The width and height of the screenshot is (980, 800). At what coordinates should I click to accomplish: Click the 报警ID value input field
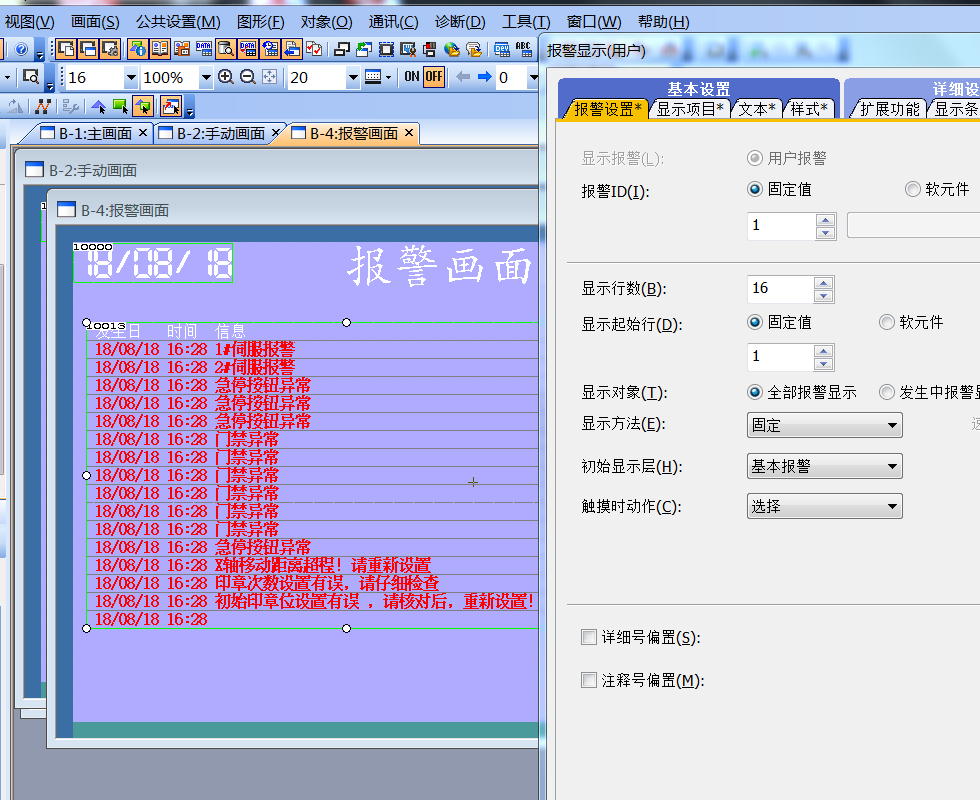(780, 226)
